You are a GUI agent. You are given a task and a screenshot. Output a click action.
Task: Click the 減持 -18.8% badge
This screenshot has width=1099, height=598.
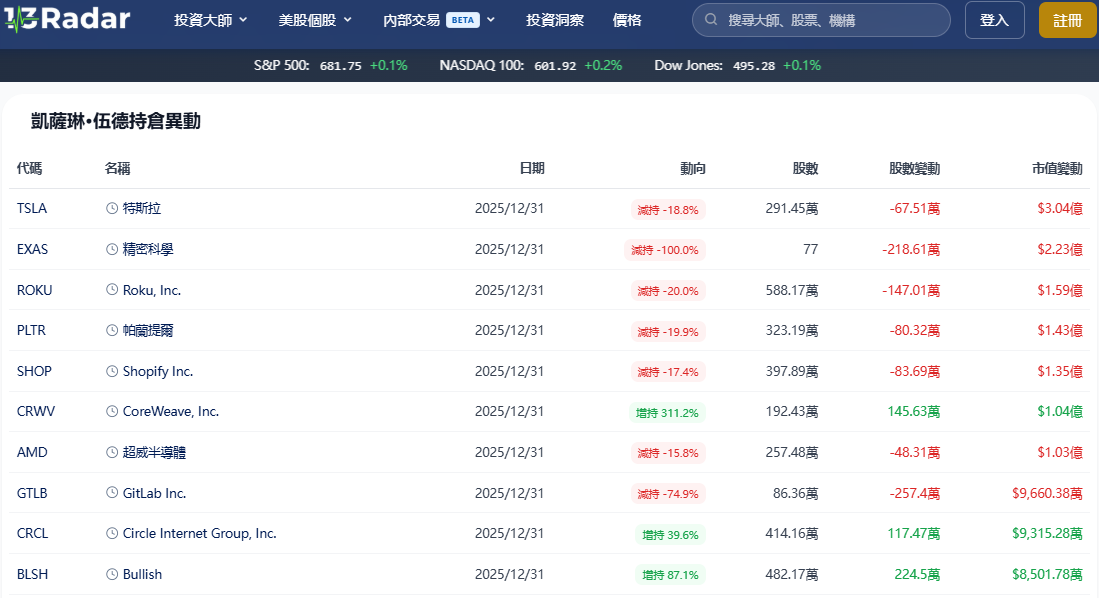668,210
